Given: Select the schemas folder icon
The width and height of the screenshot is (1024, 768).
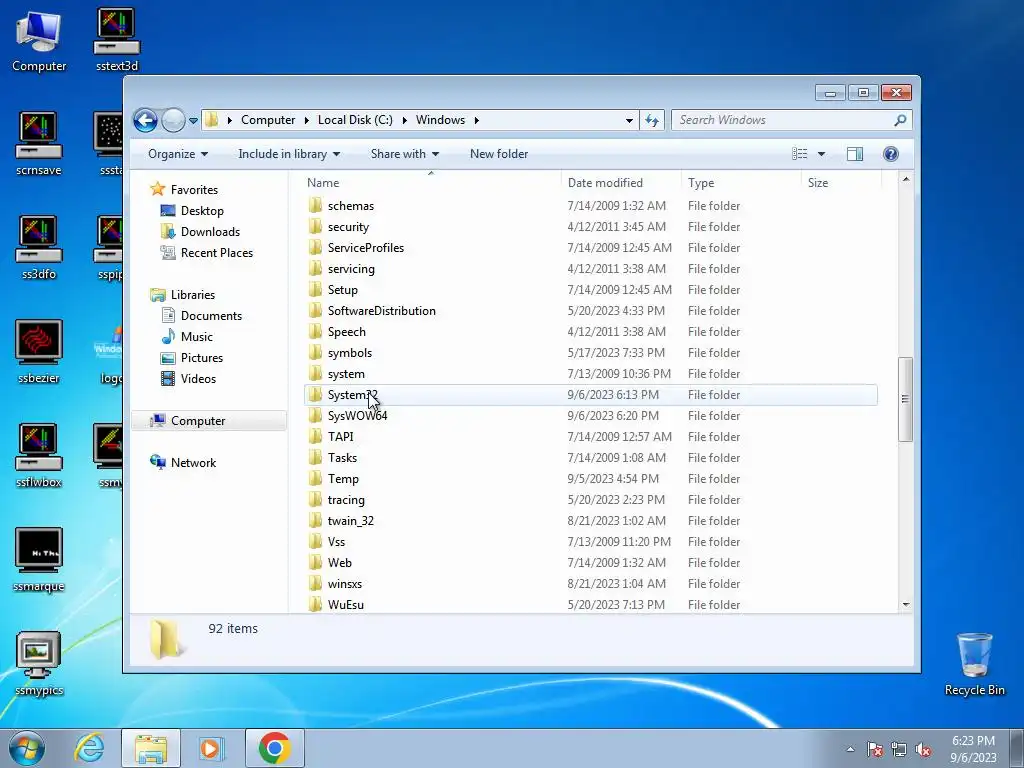Looking at the screenshot, I should [315, 206].
